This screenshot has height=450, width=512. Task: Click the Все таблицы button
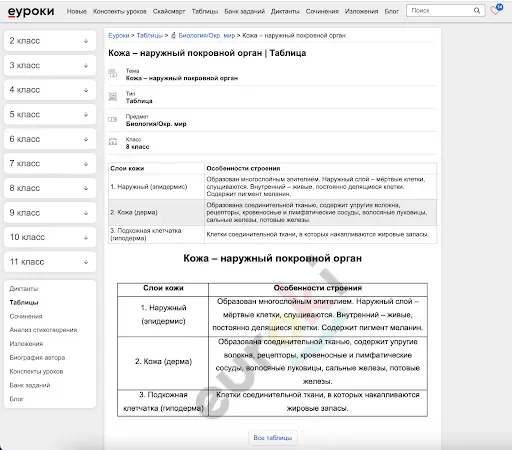pyautogui.click(x=273, y=438)
